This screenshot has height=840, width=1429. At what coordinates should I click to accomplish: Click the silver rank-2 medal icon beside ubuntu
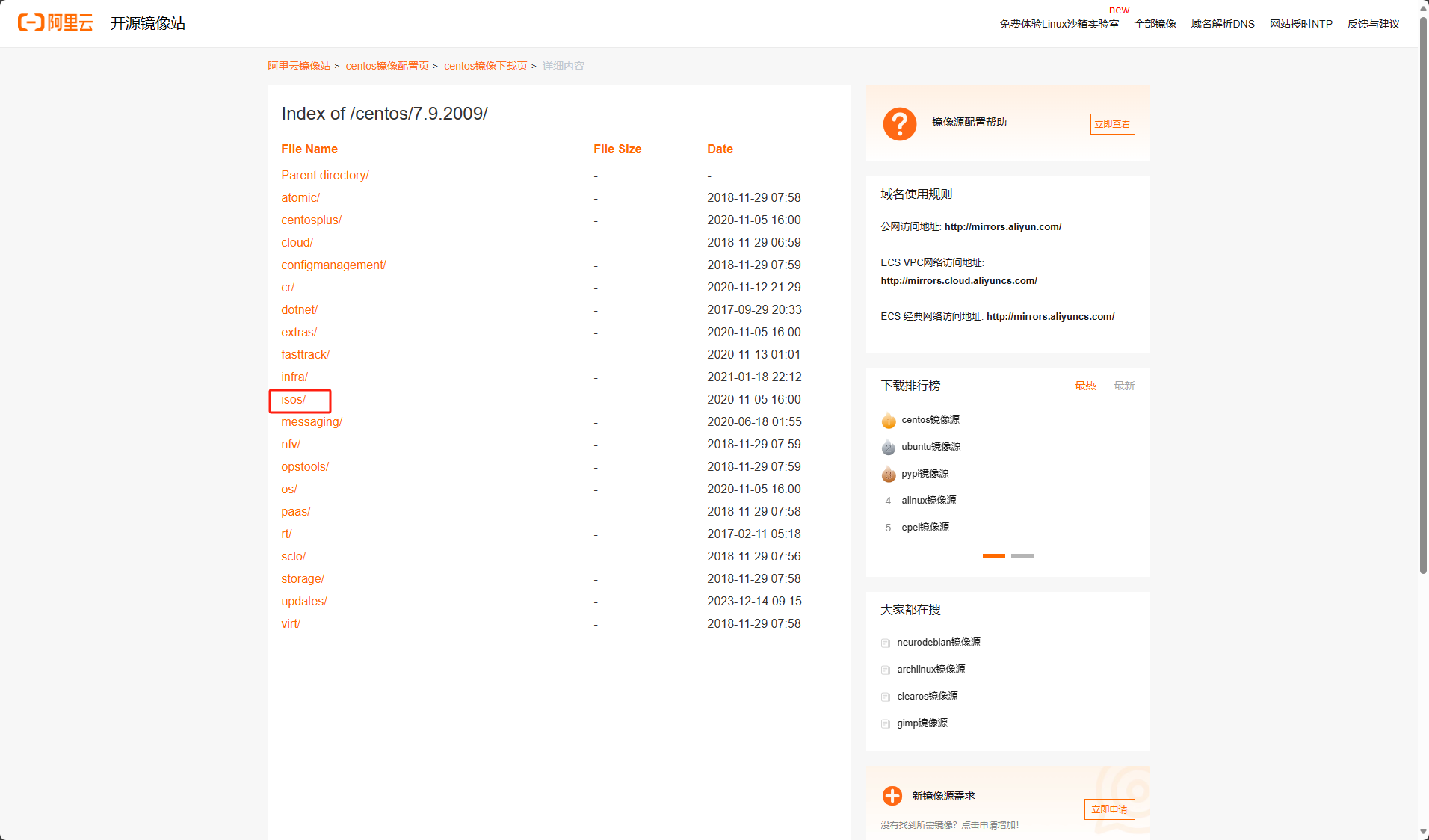(x=889, y=447)
